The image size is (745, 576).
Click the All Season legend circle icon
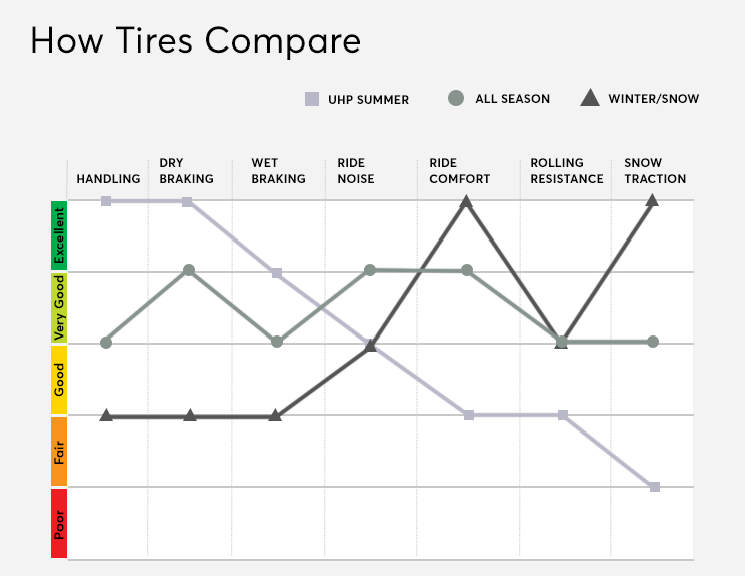point(456,99)
